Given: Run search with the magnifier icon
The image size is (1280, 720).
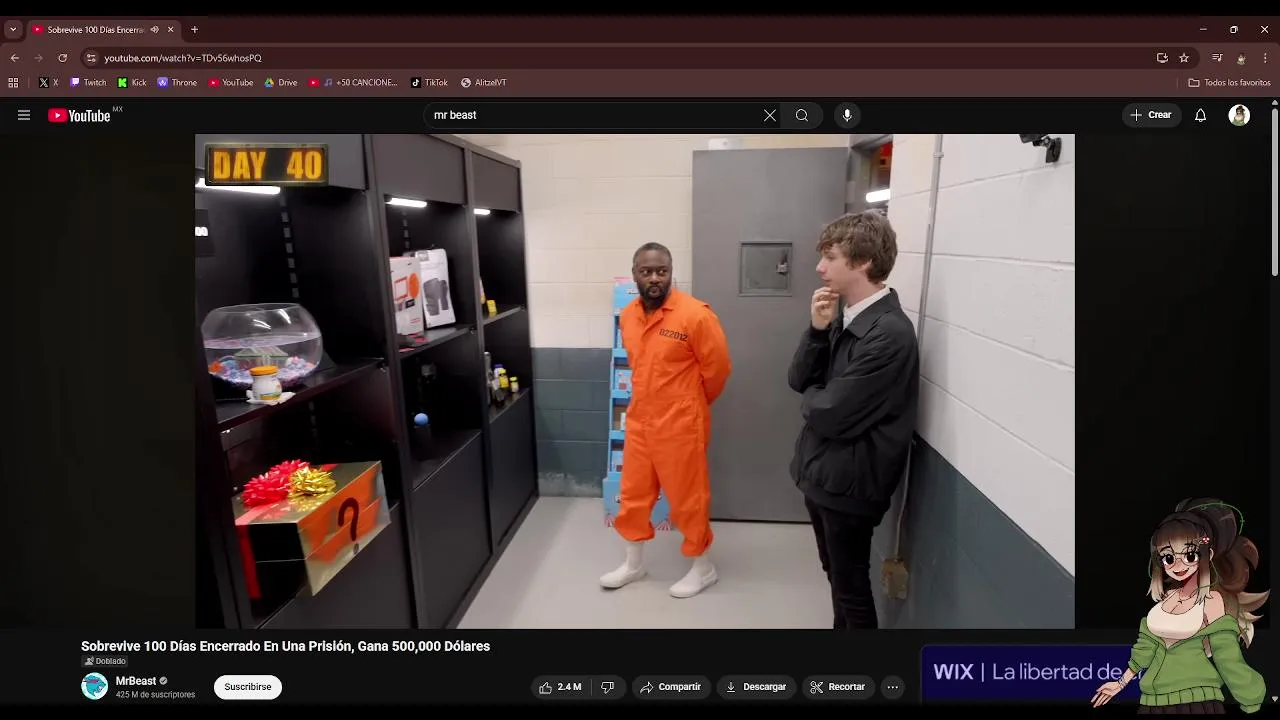Looking at the screenshot, I should [802, 115].
